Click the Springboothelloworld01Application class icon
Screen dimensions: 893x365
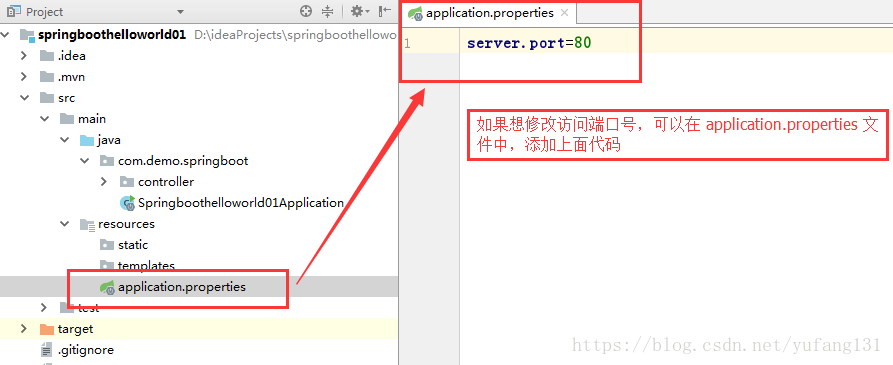tap(128, 203)
